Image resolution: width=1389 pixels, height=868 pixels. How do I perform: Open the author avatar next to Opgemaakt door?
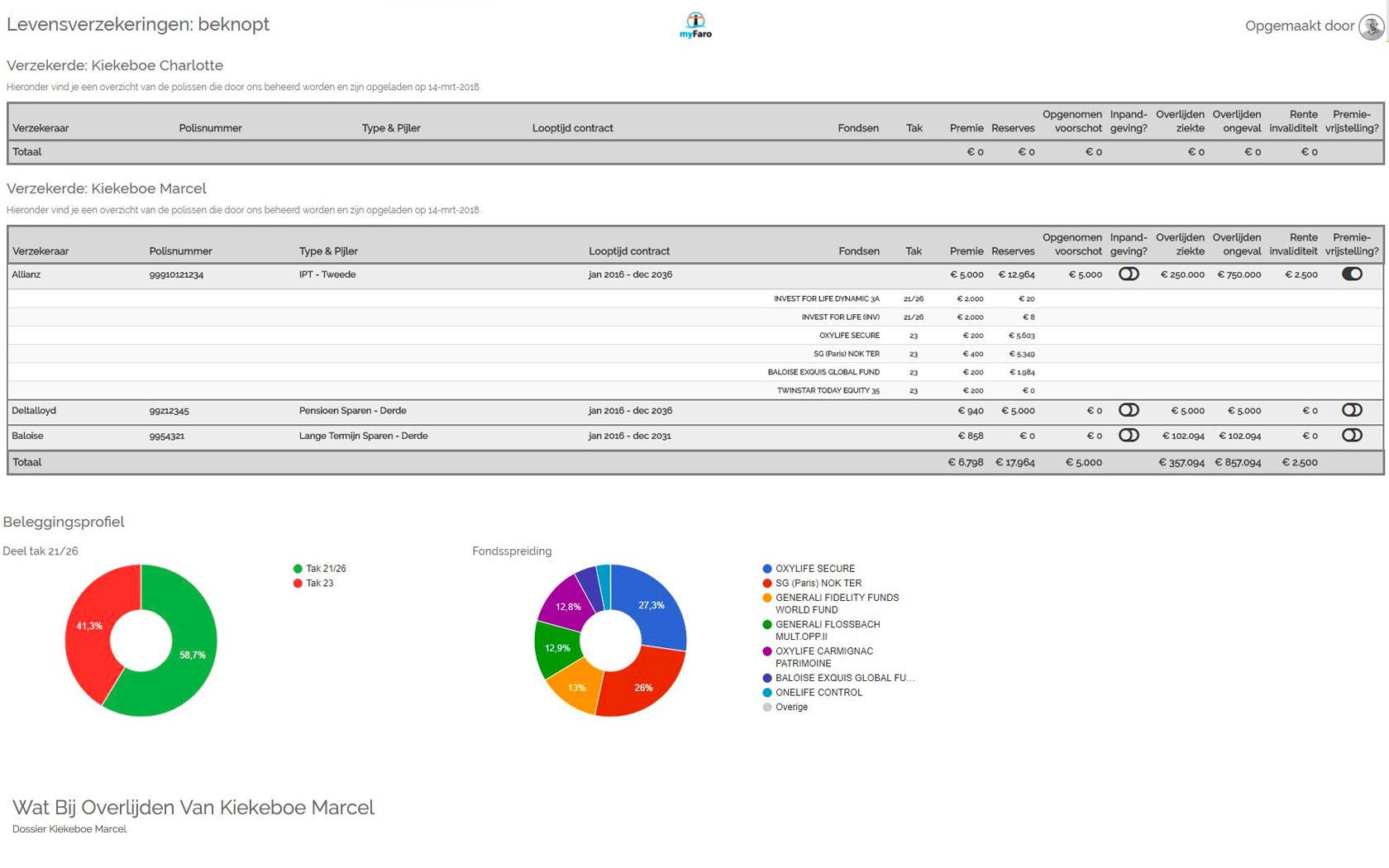point(1371,26)
